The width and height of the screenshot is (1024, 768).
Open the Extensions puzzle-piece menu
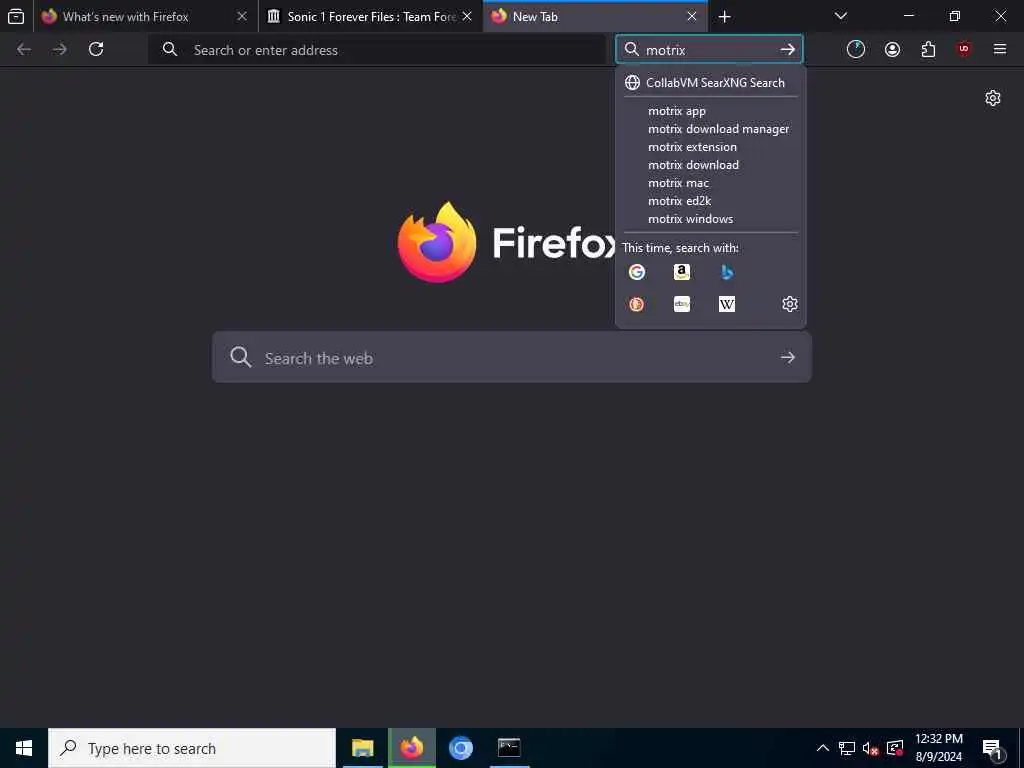coord(928,49)
